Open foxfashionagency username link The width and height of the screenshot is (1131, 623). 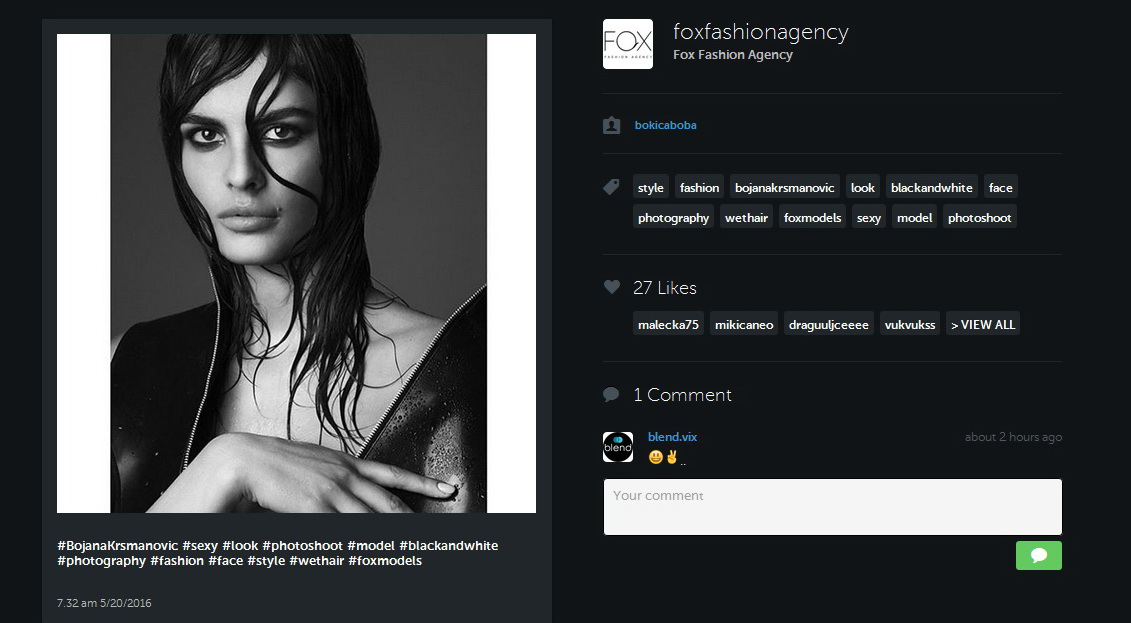[x=760, y=32]
